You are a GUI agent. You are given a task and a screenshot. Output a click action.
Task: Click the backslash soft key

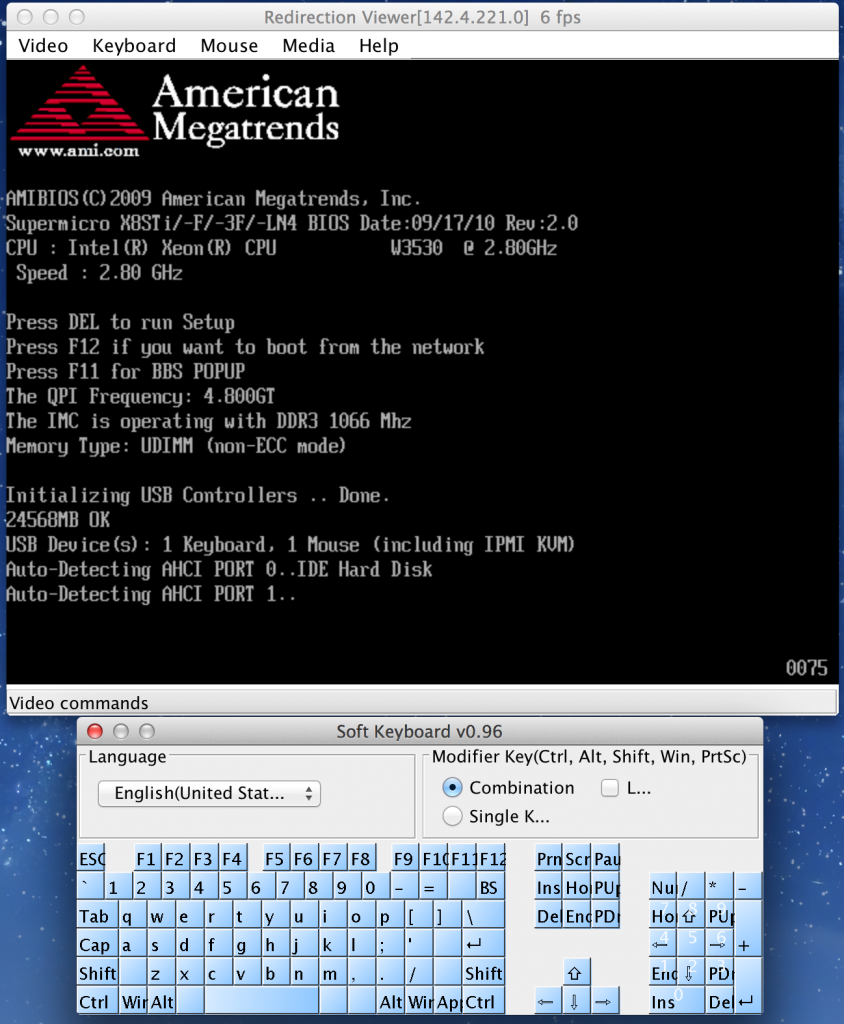point(483,916)
